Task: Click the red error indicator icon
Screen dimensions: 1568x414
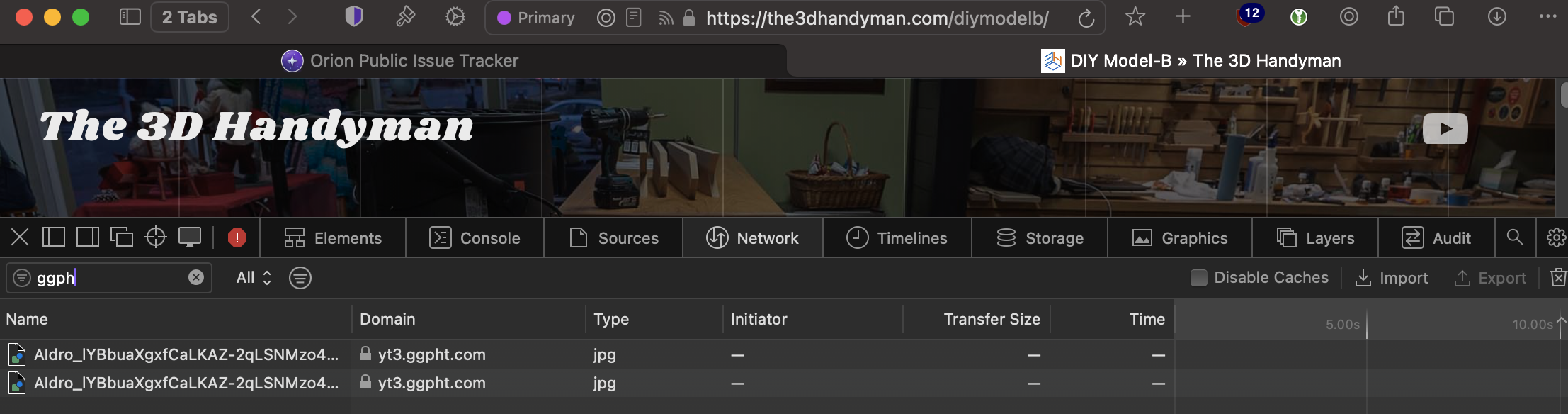Action: 237,237
